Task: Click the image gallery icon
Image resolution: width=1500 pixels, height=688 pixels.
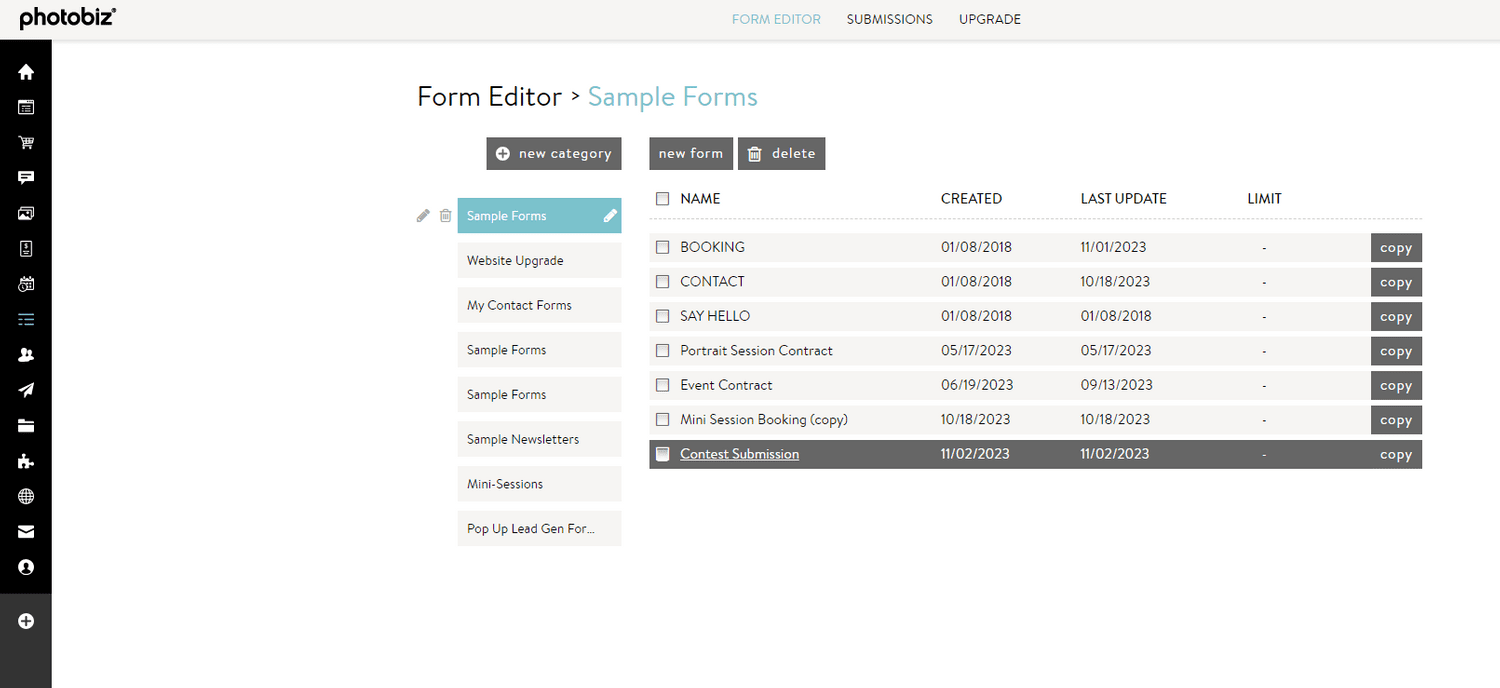Action: [x=26, y=212]
